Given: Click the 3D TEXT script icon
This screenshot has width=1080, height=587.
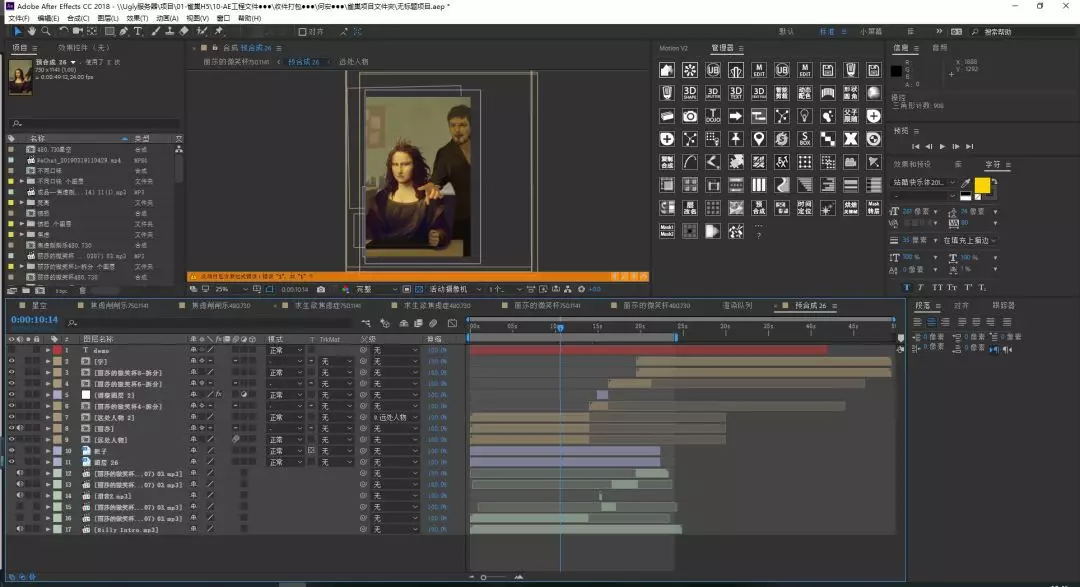Looking at the screenshot, I should (736, 93).
